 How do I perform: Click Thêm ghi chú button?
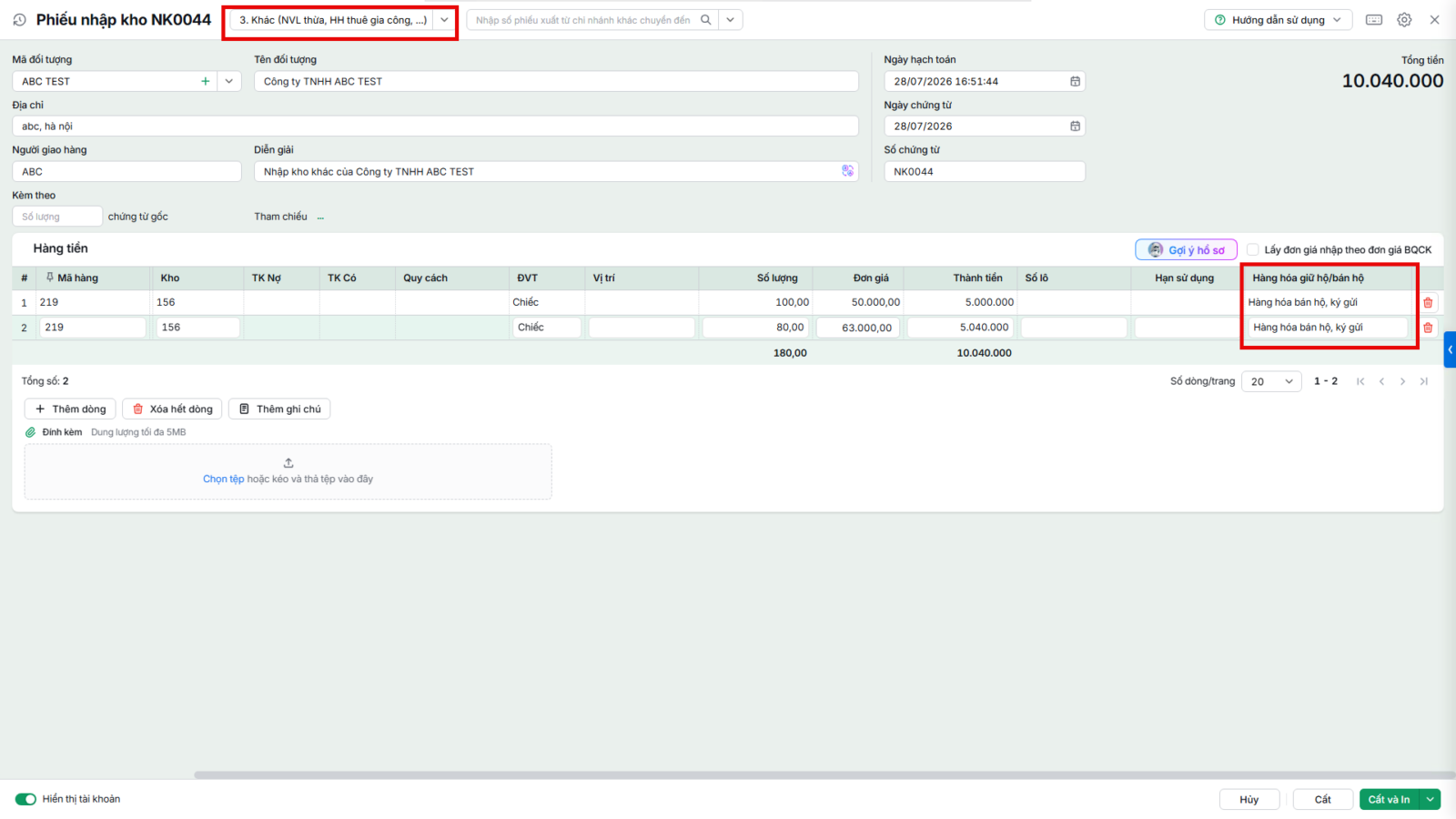(x=279, y=409)
